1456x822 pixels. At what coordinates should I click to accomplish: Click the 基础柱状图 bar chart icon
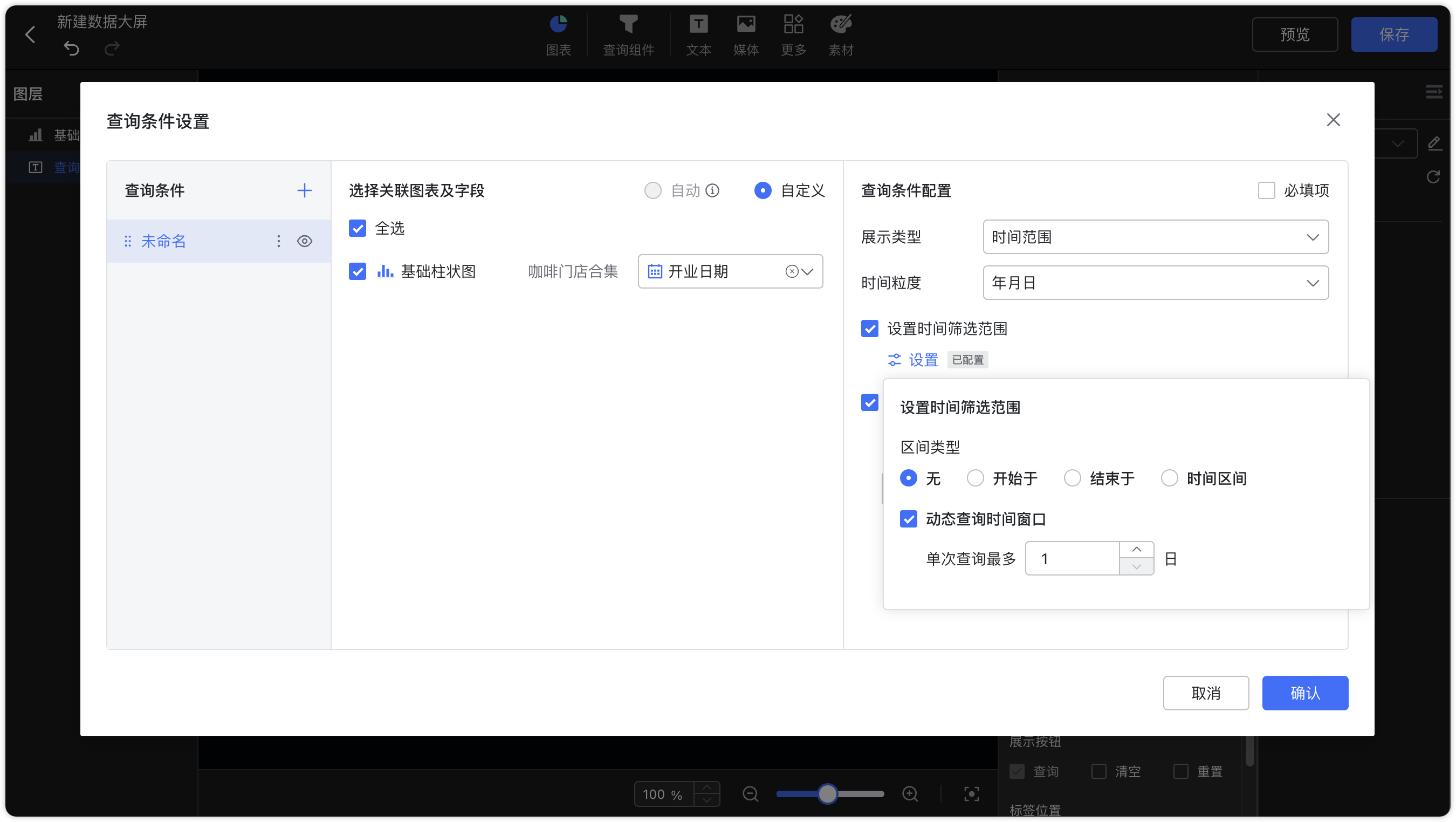point(385,271)
